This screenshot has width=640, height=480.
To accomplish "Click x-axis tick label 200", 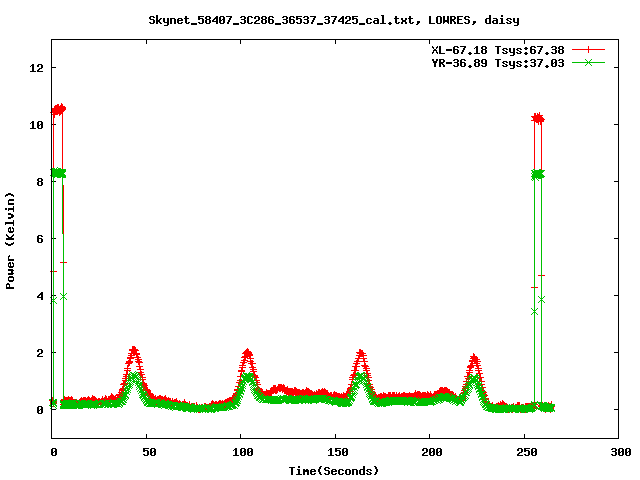I will click(x=432, y=452).
